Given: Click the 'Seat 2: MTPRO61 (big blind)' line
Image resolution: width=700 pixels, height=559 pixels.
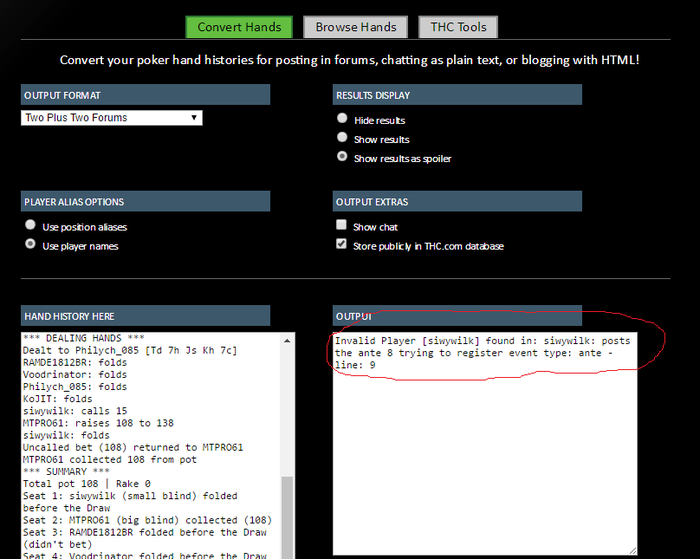Looking at the screenshot, I should (x=147, y=520).
